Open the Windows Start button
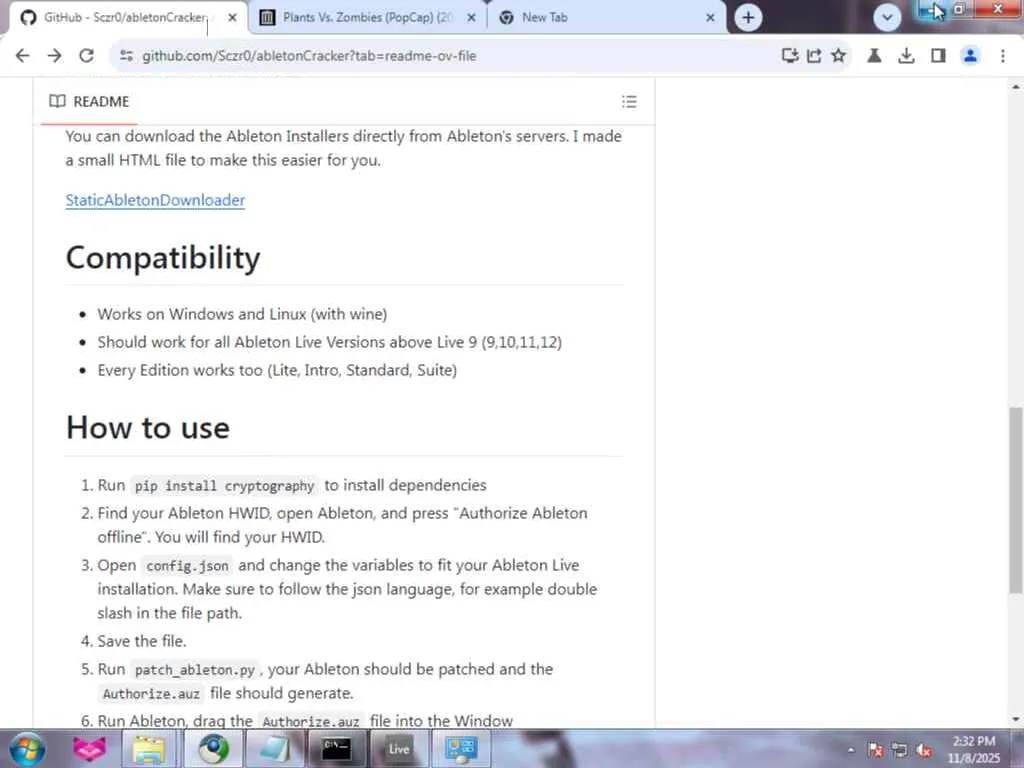Screen dimensions: 1024x768 point(27,748)
